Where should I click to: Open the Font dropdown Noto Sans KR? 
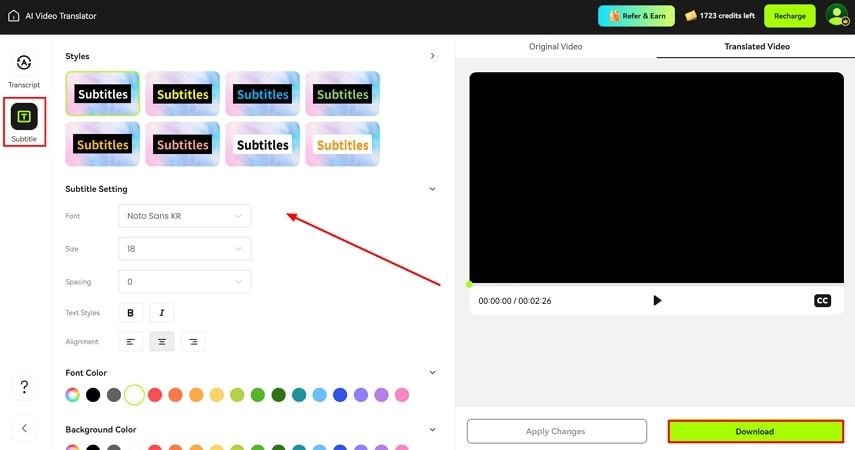[185, 216]
